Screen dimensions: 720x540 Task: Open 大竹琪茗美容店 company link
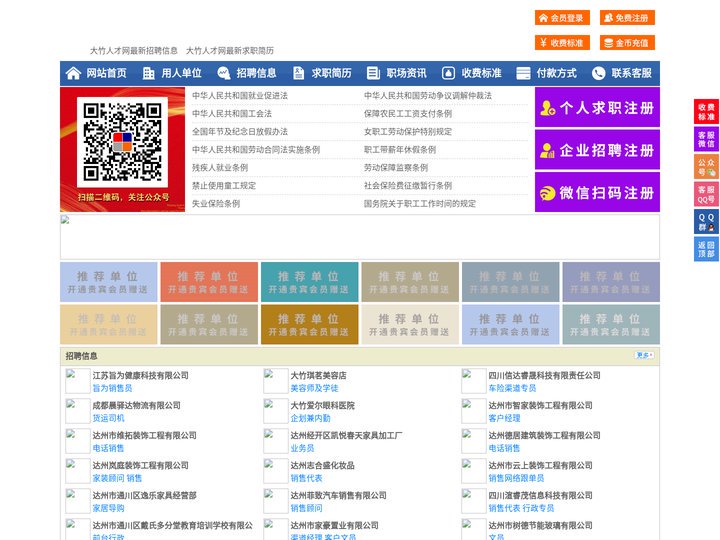[x=318, y=375]
